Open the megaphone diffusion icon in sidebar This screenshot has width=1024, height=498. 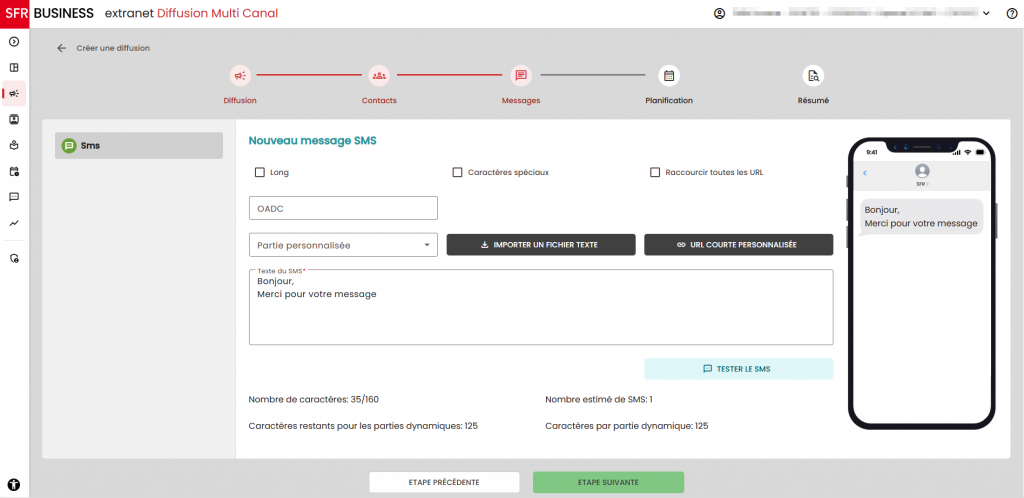pos(14,94)
